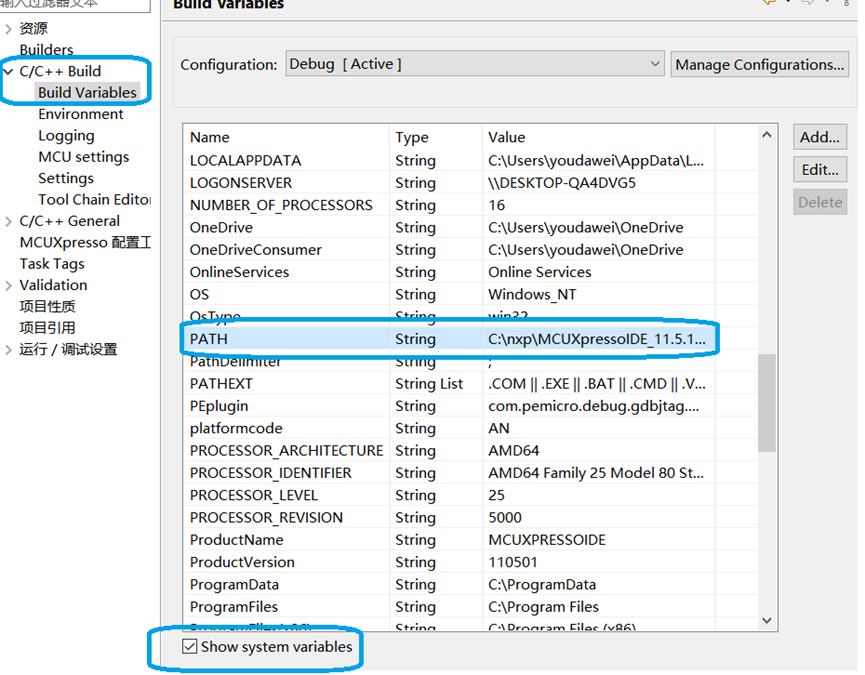Viewport: 865px width, 675px height.
Task: Click the forward navigation arrow icon
Action: 805,4
